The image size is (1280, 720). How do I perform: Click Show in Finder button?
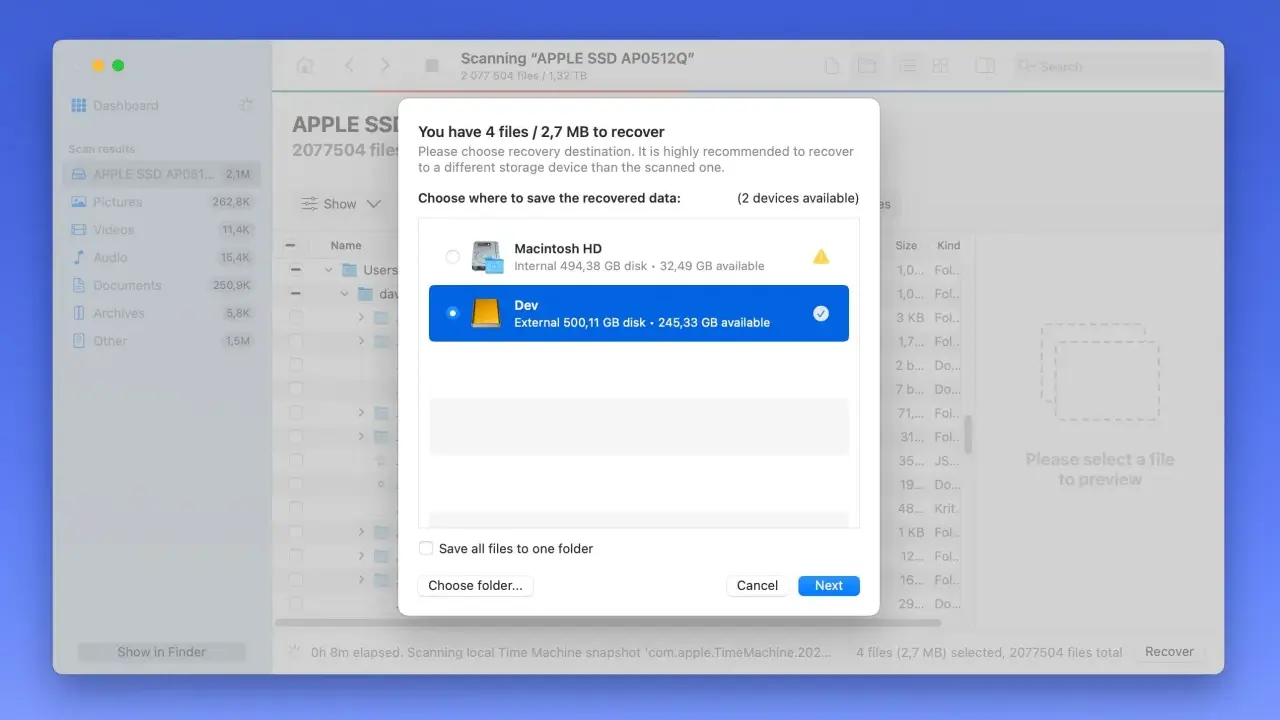(161, 652)
